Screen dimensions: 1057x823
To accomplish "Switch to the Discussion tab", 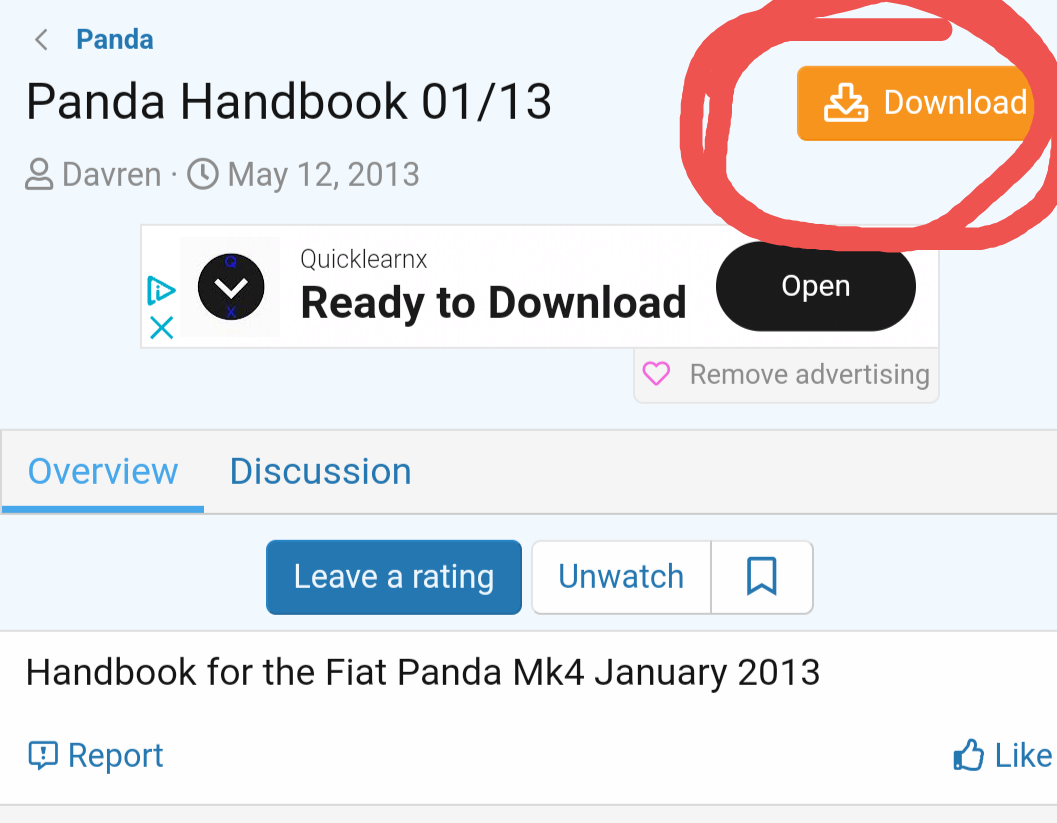I will pos(320,471).
